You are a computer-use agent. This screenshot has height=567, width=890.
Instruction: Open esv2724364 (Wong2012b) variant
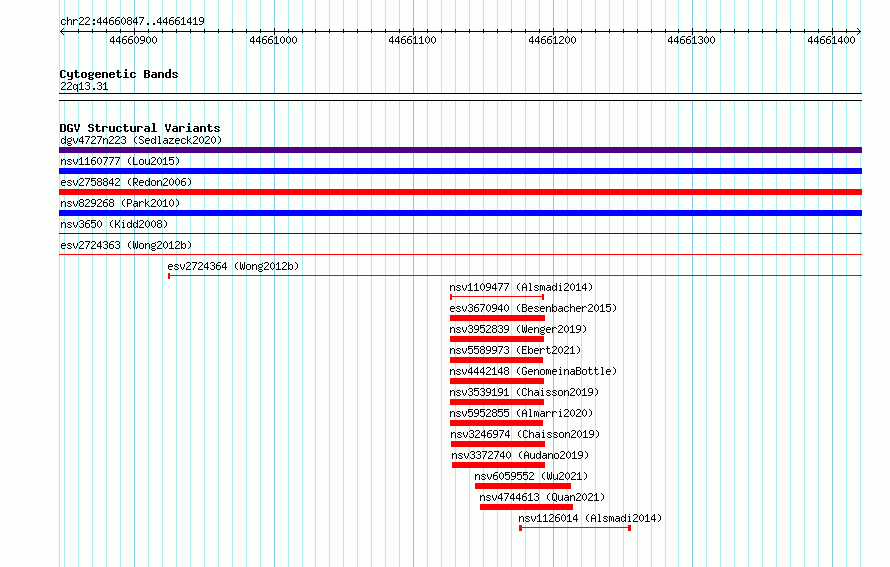(x=233, y=266)
